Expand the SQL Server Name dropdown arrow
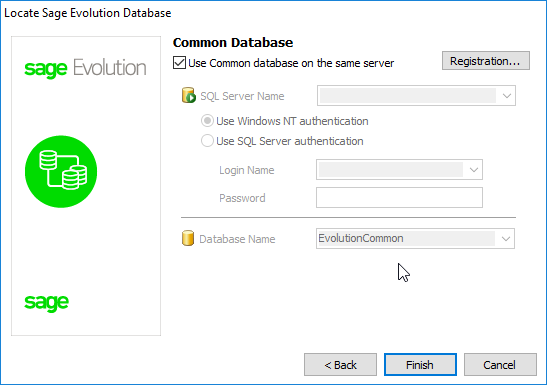This screenshot has height=385, width=547. 507,96
